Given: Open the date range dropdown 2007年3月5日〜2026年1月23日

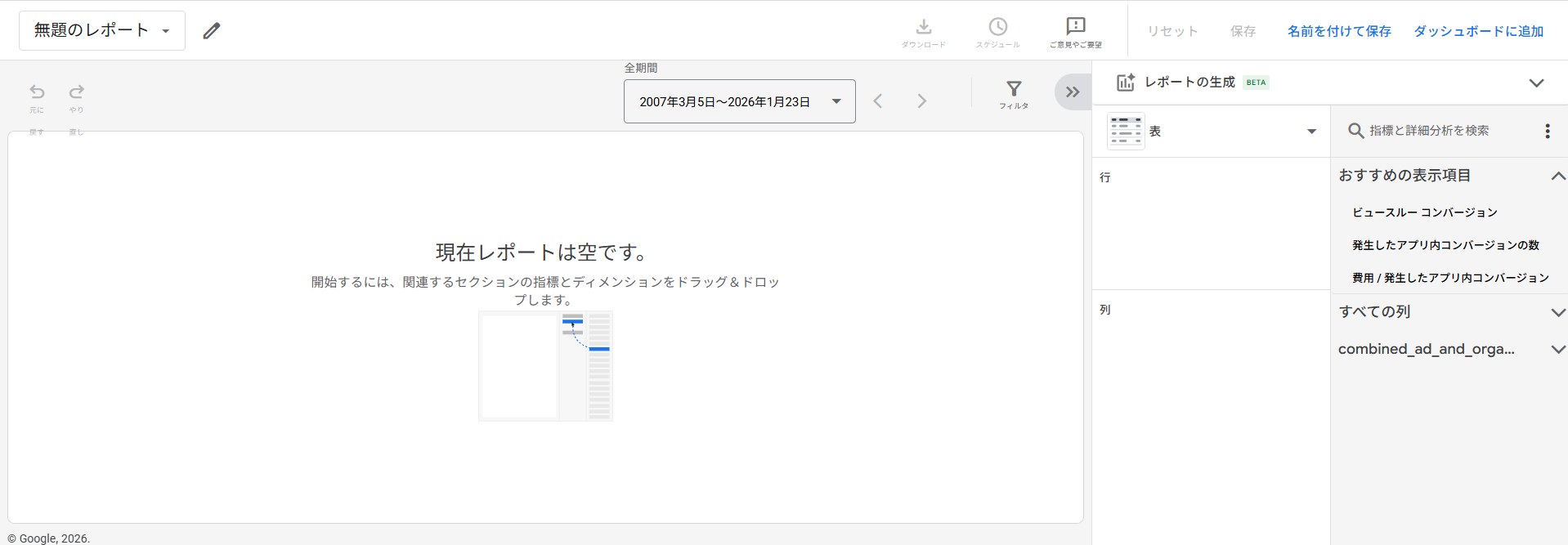Looking at the screenshot, I should coord(739,101).
